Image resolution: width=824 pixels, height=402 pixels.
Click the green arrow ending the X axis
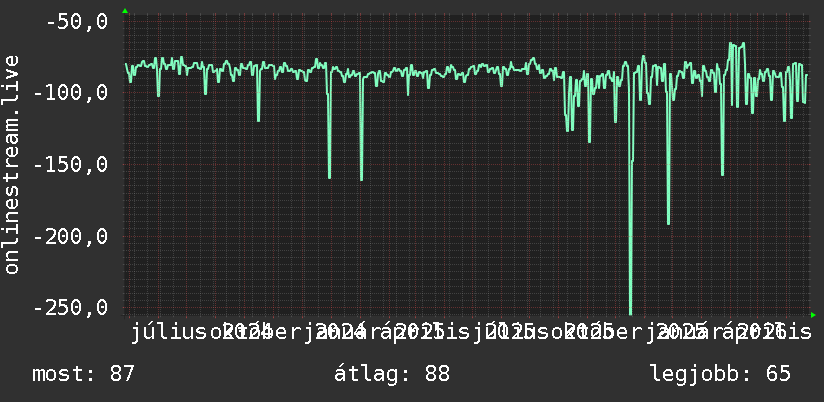click(x=813, y=315)
